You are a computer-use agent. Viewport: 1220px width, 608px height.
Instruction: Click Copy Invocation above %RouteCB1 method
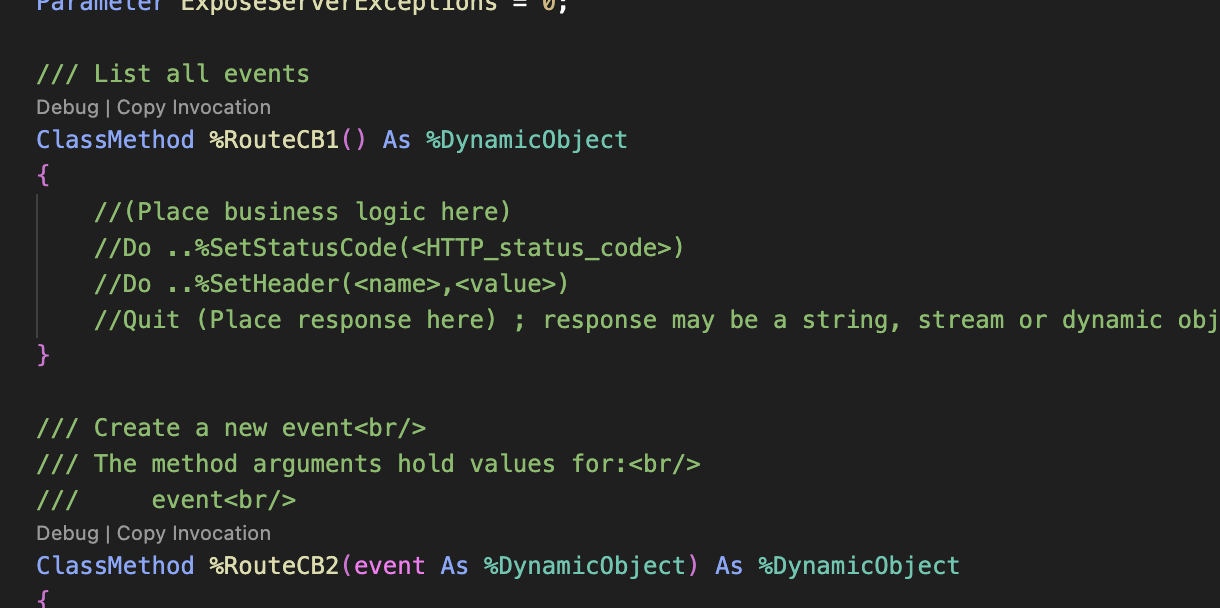click(x=194, y=107)
